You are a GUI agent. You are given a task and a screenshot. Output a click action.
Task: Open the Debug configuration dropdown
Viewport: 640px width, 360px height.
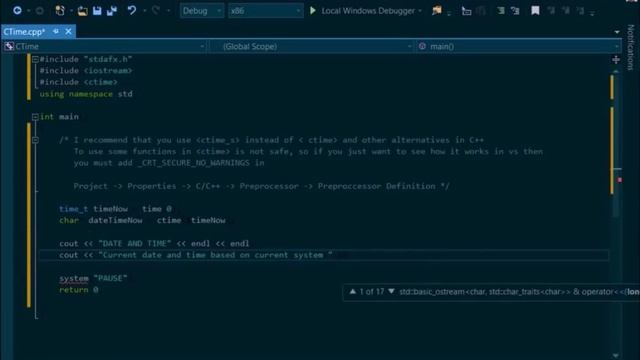(202, 11)
